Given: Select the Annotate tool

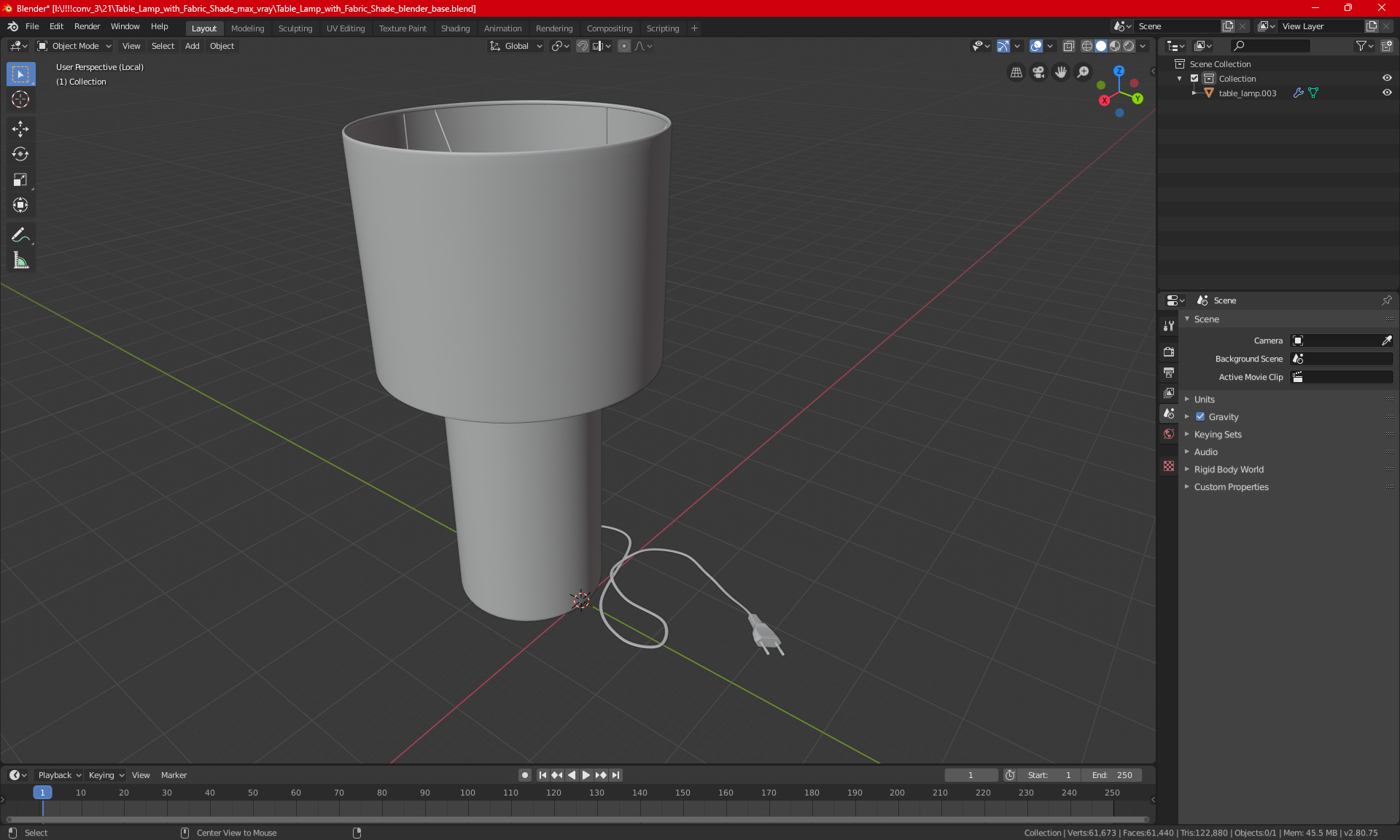Looking at the screenshot, I should 20,235.
